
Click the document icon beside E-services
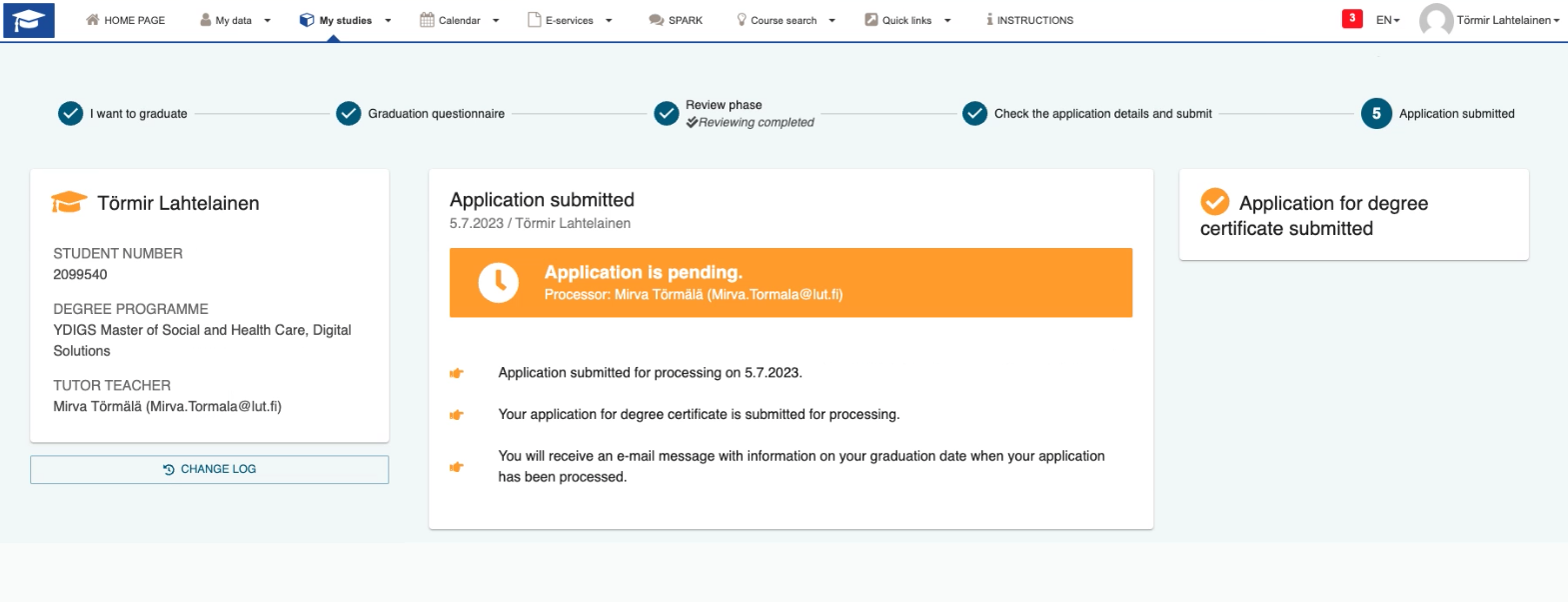[x=535, y=20]
